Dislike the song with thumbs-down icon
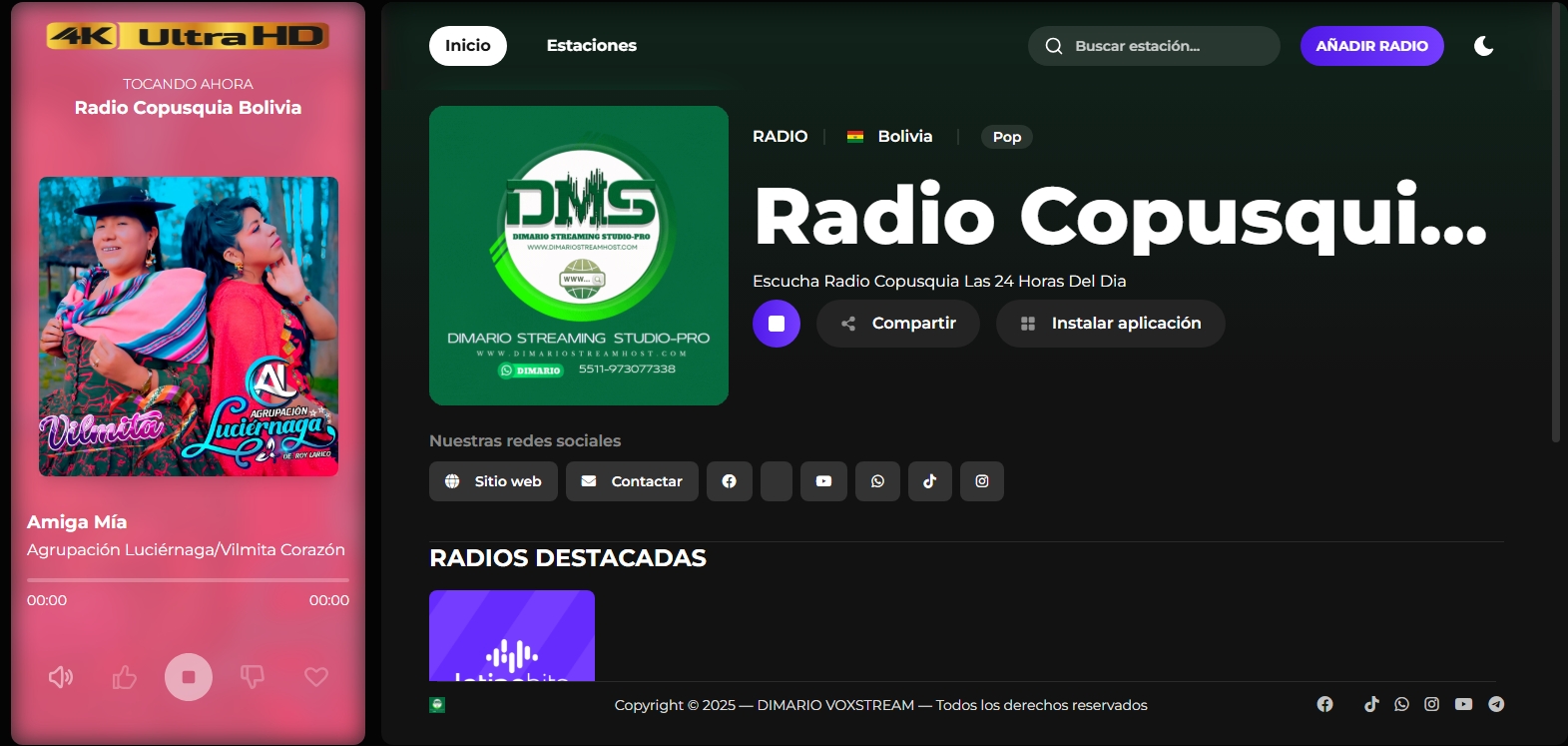The image size is (1568, 746). tap(253, 677)
